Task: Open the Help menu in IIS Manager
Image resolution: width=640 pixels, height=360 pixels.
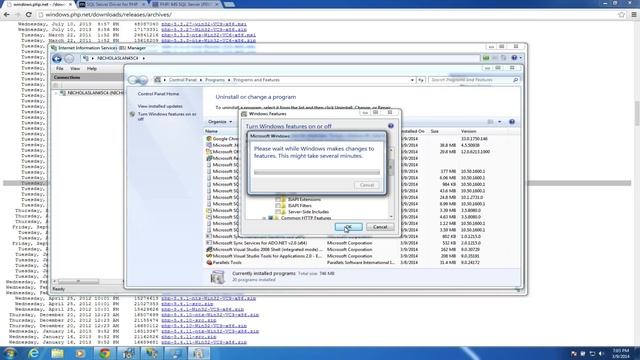Action: click(91, 69)
